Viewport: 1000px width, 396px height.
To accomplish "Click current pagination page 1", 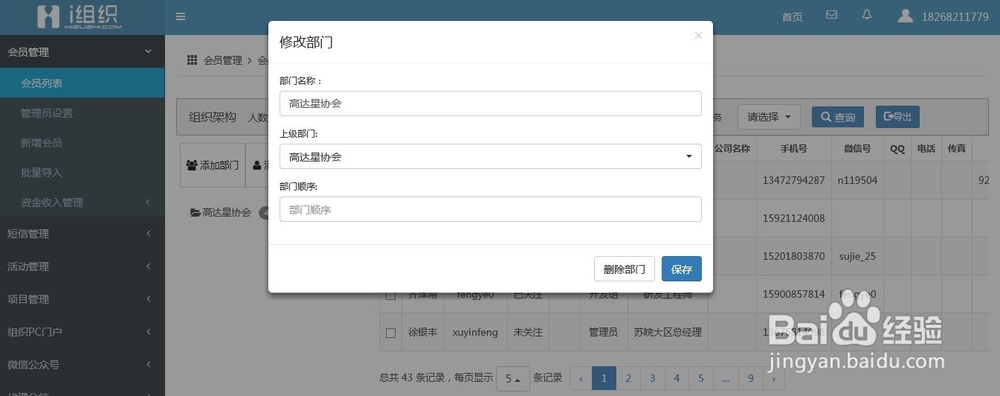I will point(604,378).
